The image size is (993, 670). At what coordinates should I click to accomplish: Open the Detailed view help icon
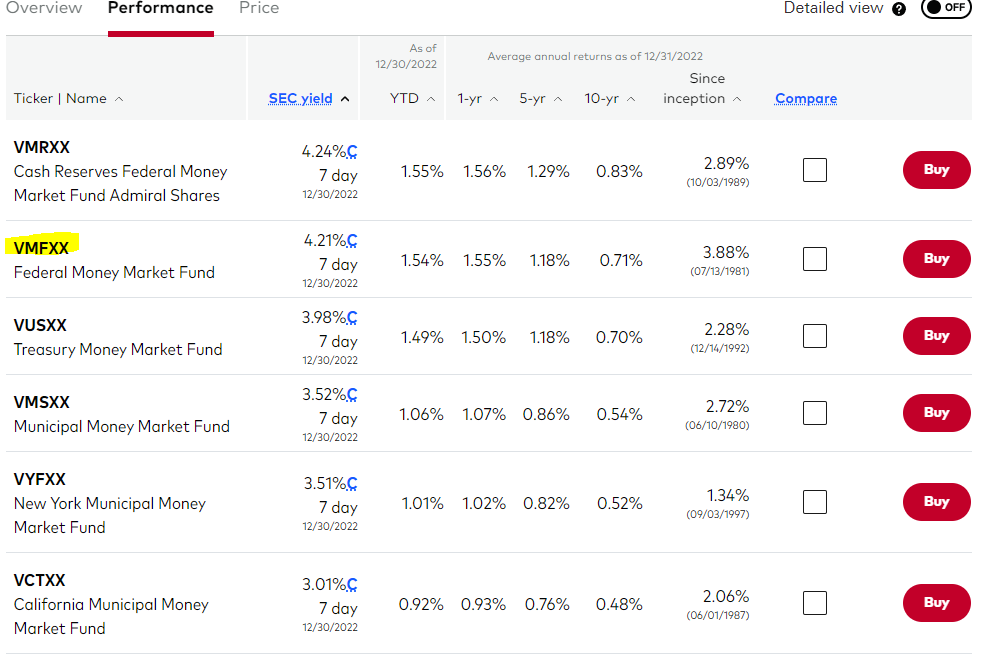(899, 9)
